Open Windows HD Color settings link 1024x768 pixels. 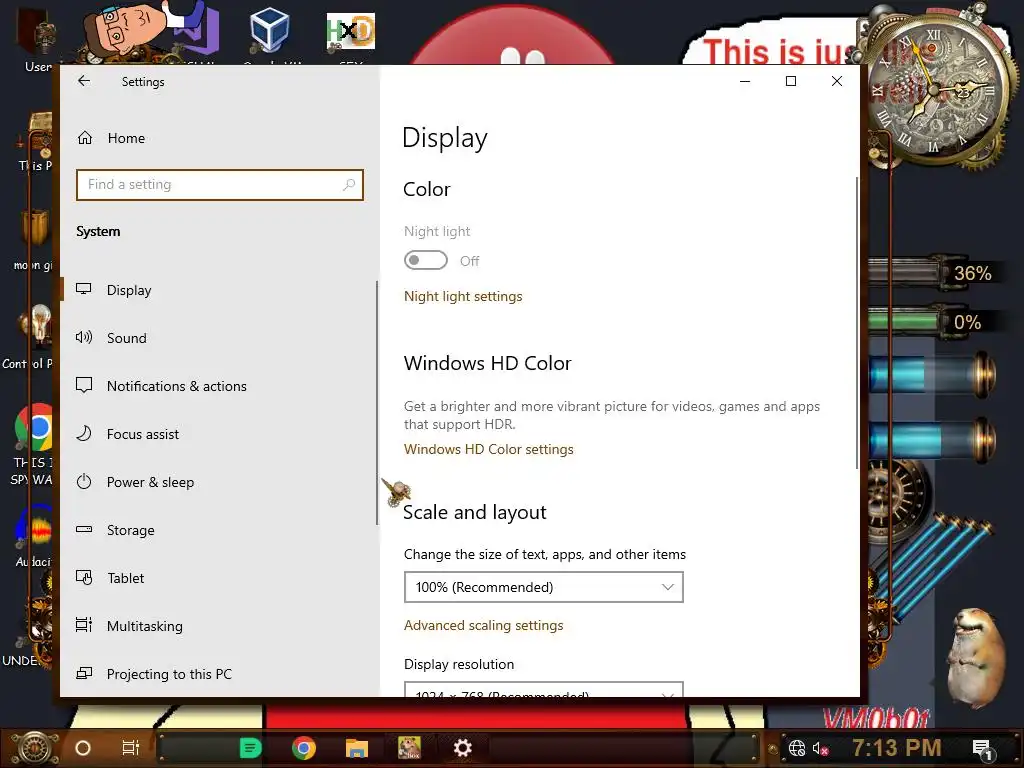488,449
